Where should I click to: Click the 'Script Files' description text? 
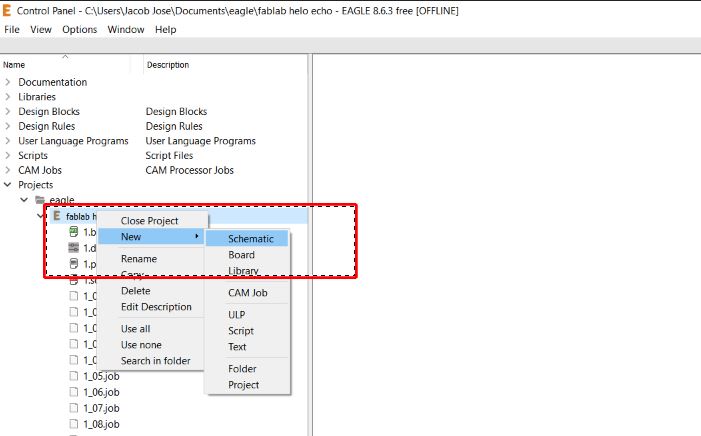169,156
